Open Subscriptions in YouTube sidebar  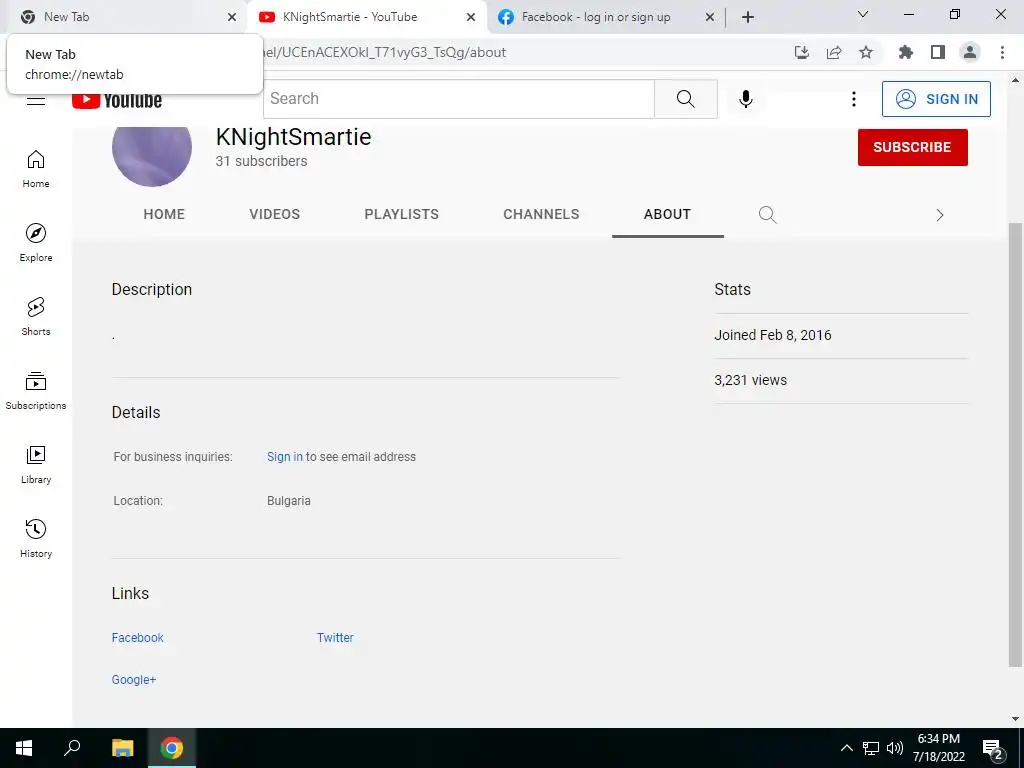36,391
